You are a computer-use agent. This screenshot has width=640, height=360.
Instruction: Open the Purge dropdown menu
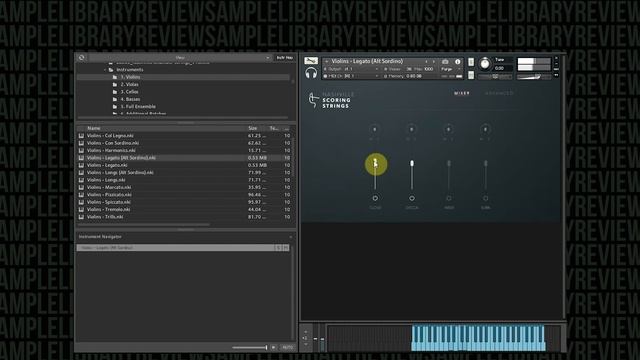[x=451, y=69]
